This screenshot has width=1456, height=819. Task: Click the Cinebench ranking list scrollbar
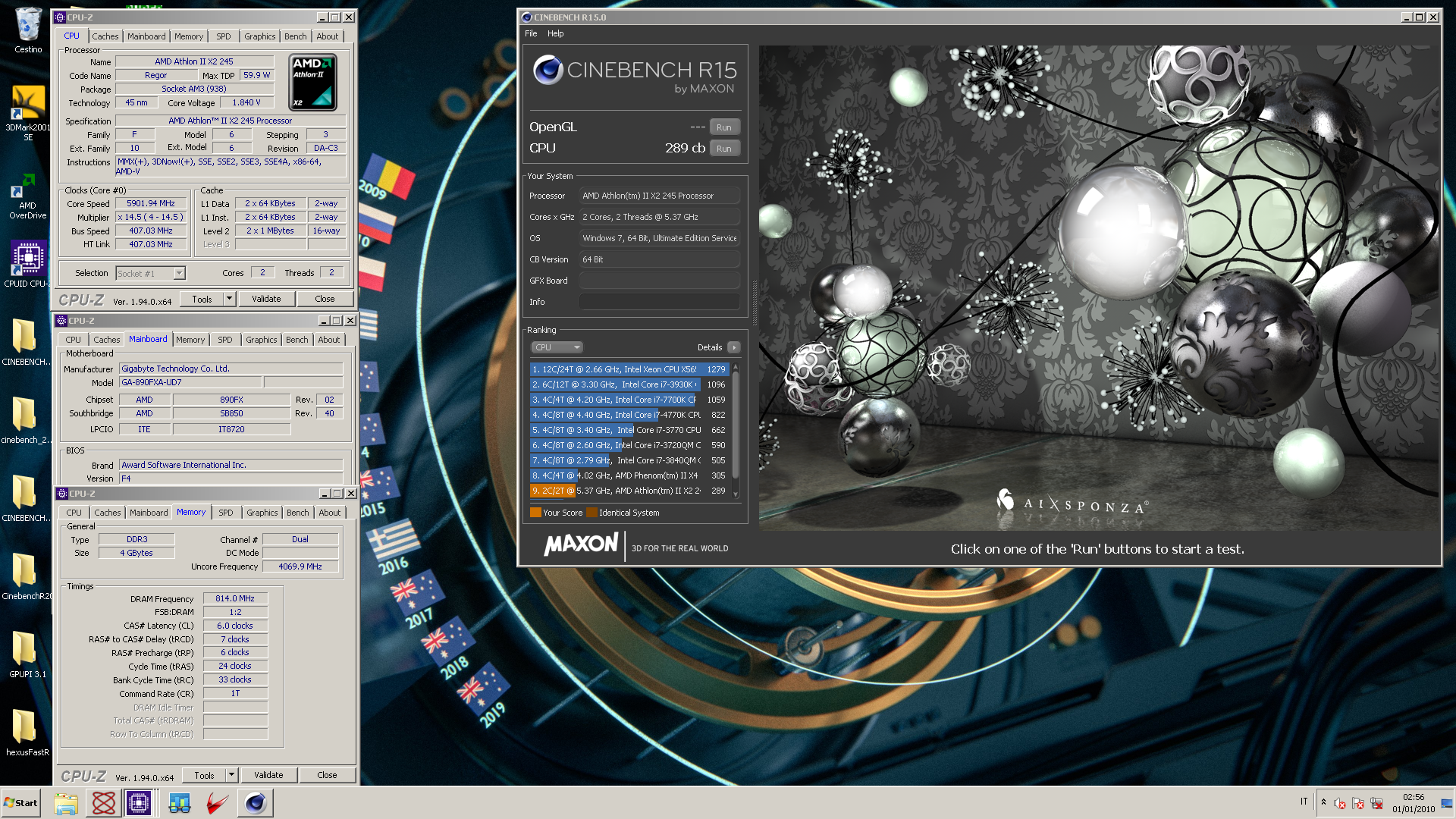[x=735, y=431]
